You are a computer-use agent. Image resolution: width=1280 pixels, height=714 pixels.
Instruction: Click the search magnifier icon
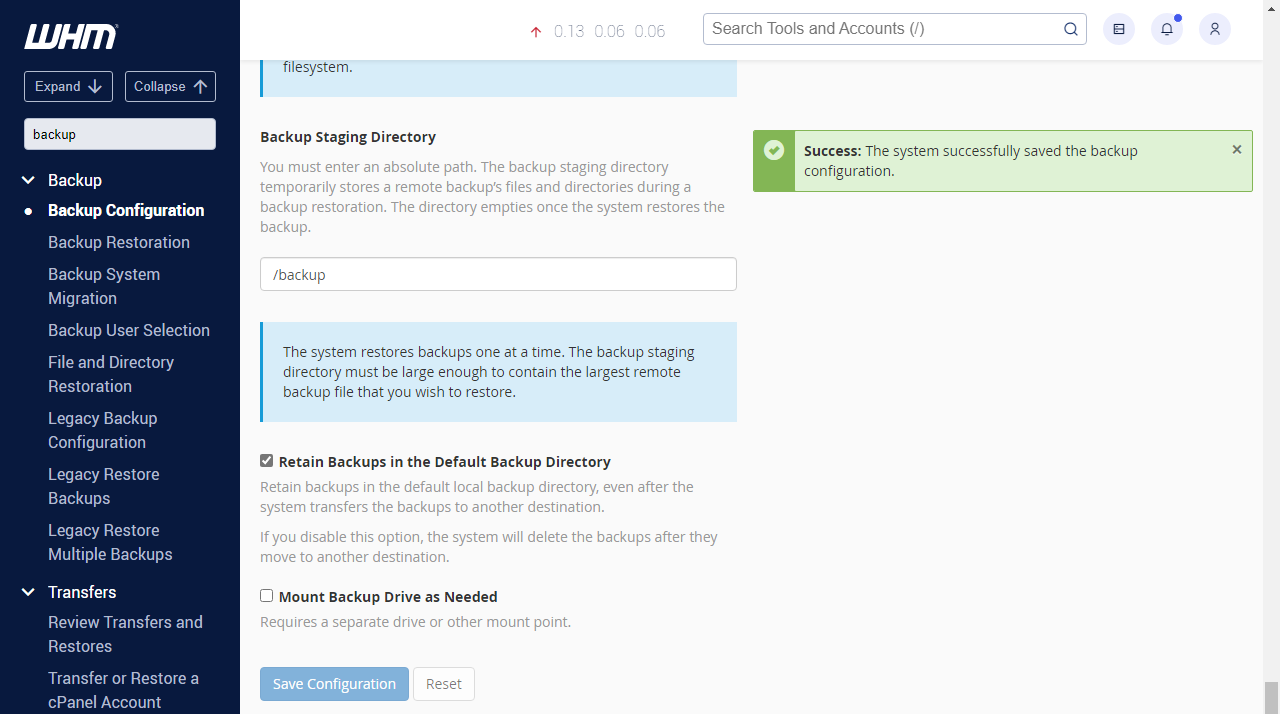tap(1070, 29)
